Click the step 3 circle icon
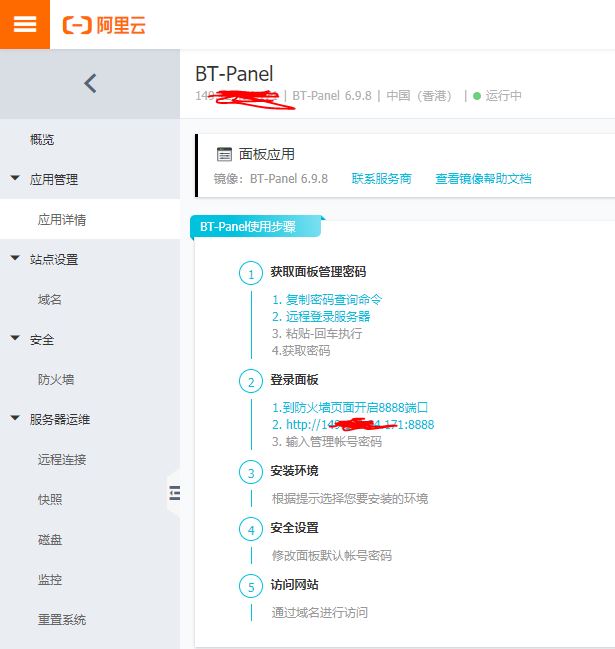615x649 pixels. (250, 472)
